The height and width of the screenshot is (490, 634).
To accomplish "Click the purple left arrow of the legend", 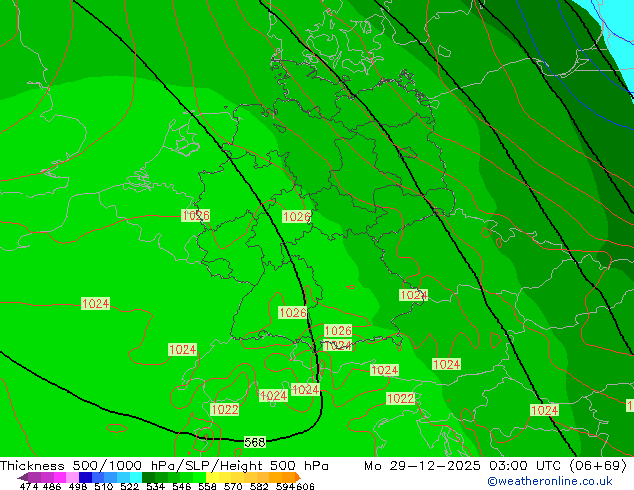I will click(23, 478).
